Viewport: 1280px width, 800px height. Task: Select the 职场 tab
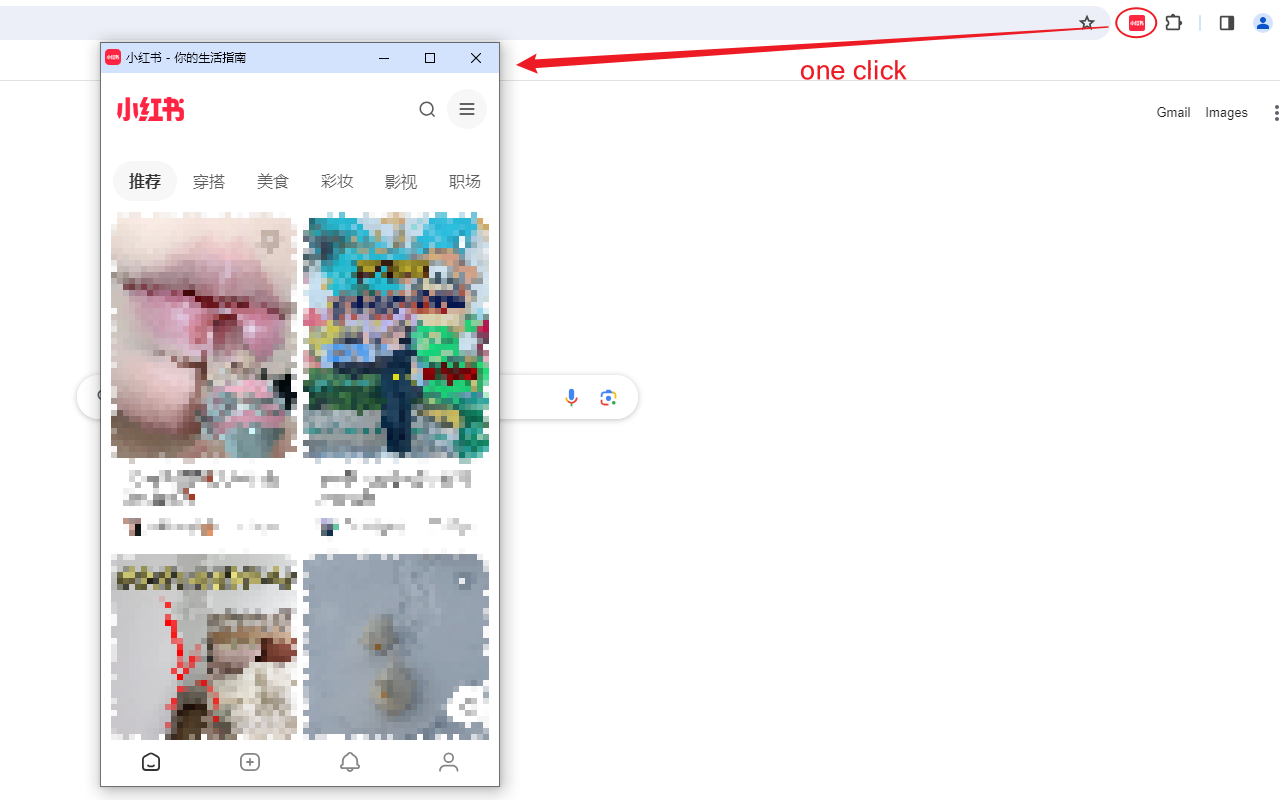[x=465, y=182]
